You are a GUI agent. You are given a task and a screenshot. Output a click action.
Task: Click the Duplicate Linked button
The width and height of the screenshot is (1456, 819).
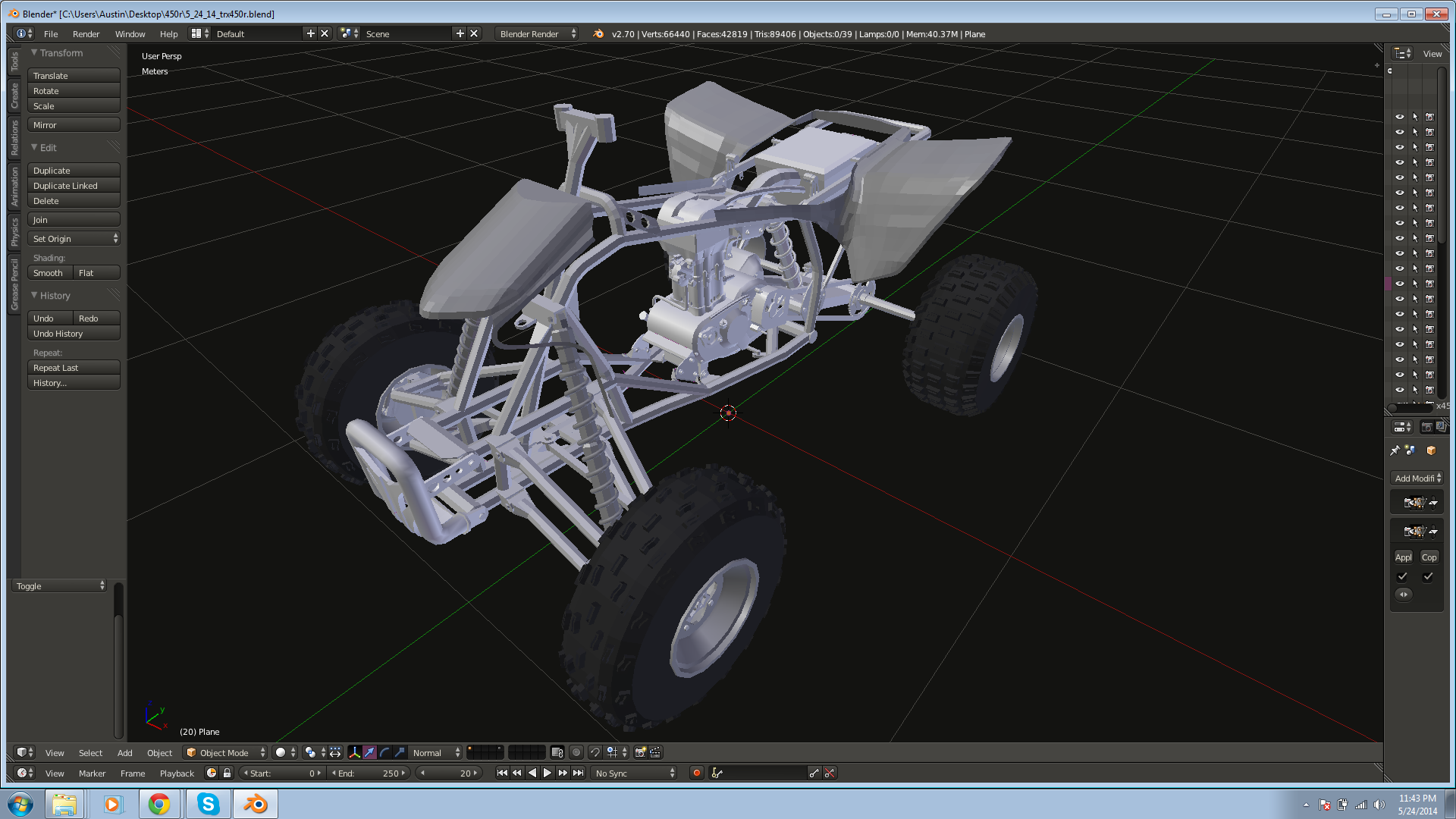[x=74, y=186]
